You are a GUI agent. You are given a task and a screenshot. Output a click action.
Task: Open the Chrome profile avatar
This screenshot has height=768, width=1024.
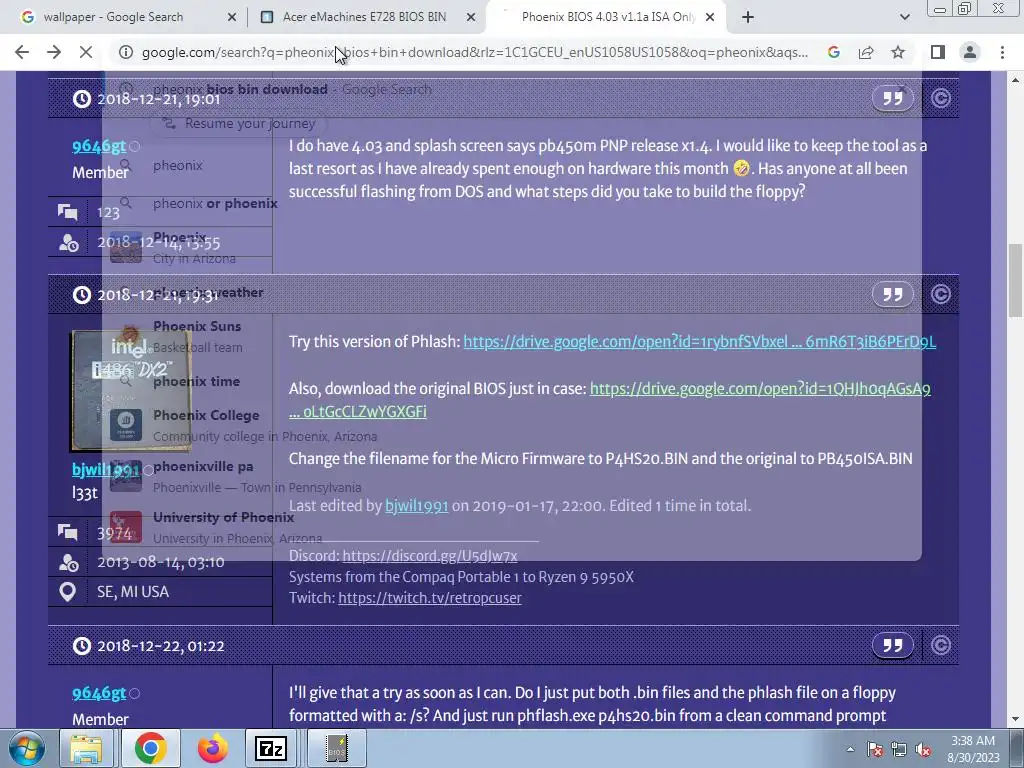point(970,52)
